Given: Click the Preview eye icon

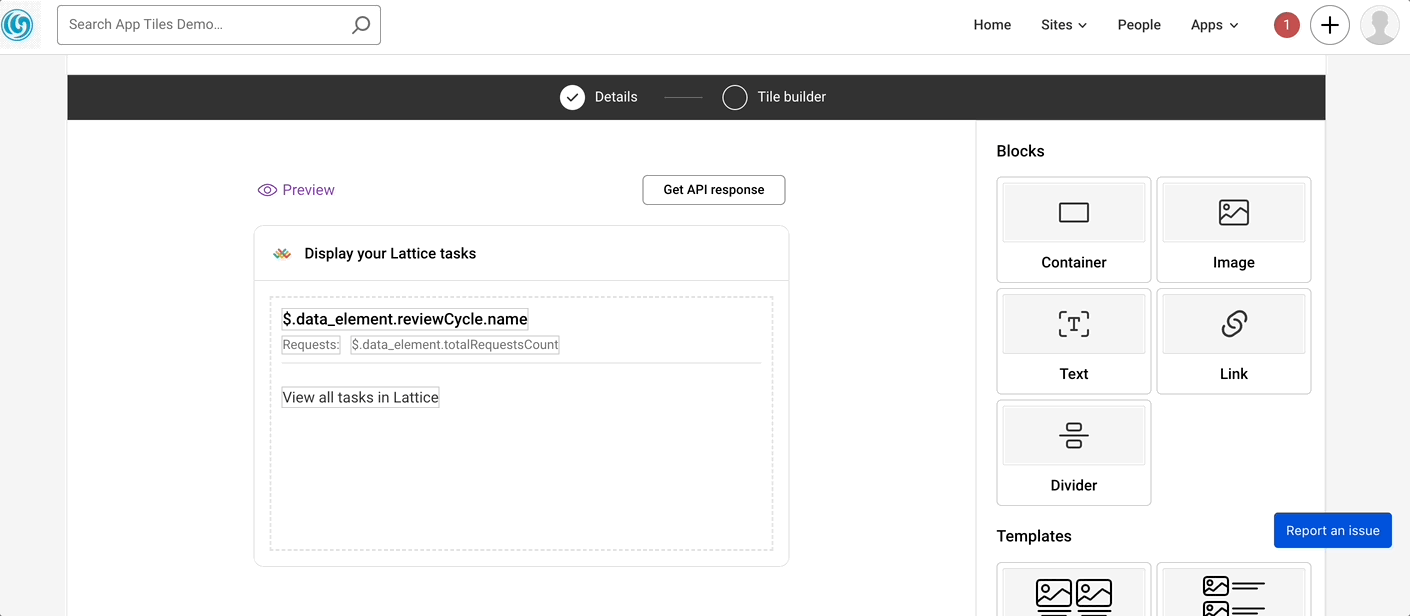Looking at the screenshot, I should click(267, 190).
